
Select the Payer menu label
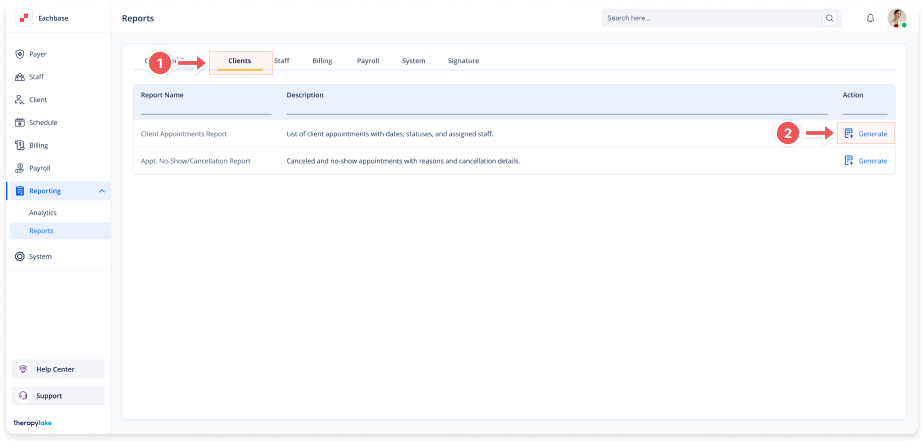[x=38, y=54]
